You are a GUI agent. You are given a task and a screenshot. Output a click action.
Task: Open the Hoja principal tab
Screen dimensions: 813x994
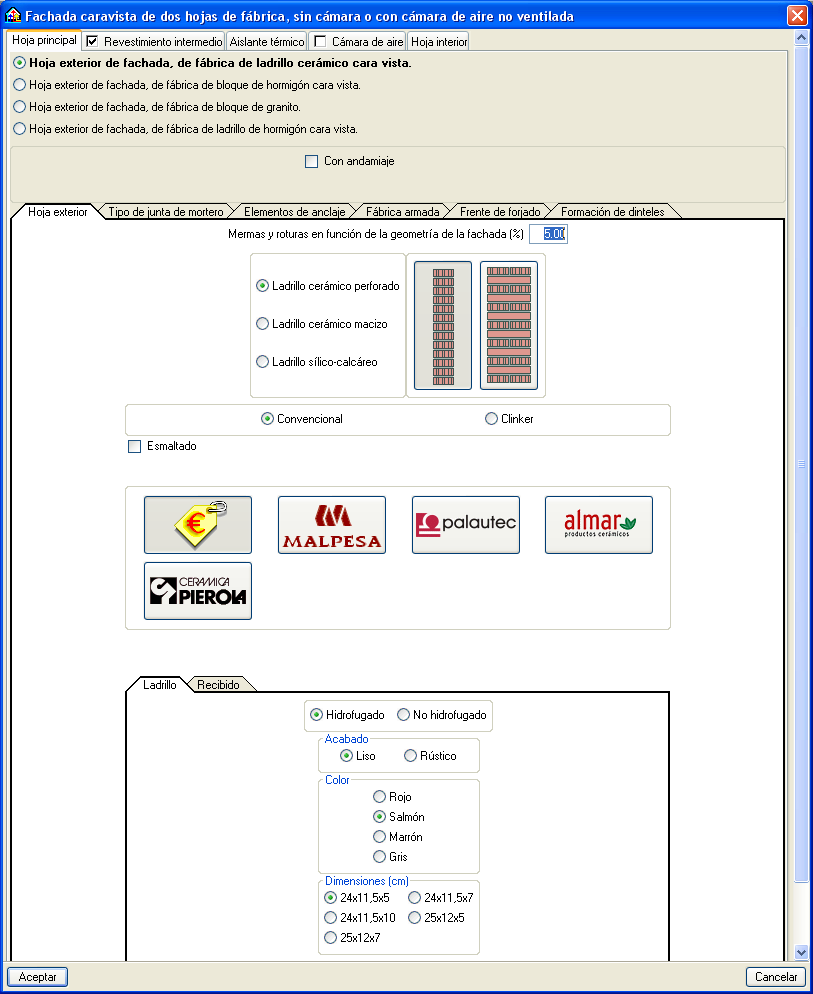(x=44, y=40)
